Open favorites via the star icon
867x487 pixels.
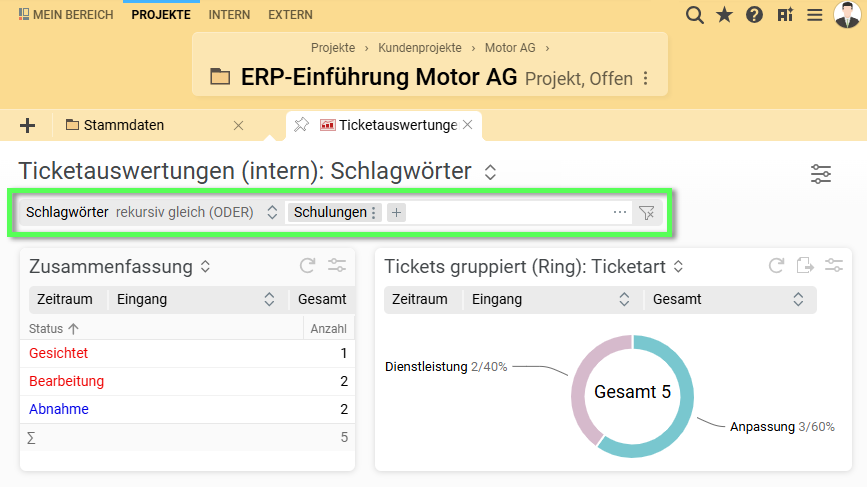724,15
